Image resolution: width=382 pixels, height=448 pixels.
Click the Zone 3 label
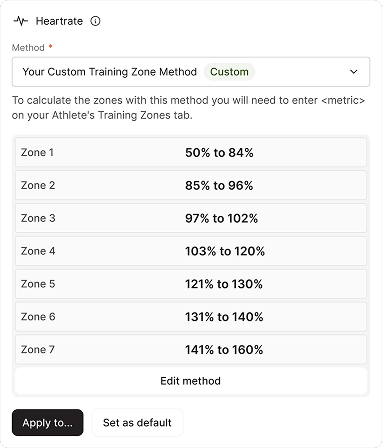[x=38, y=218]
